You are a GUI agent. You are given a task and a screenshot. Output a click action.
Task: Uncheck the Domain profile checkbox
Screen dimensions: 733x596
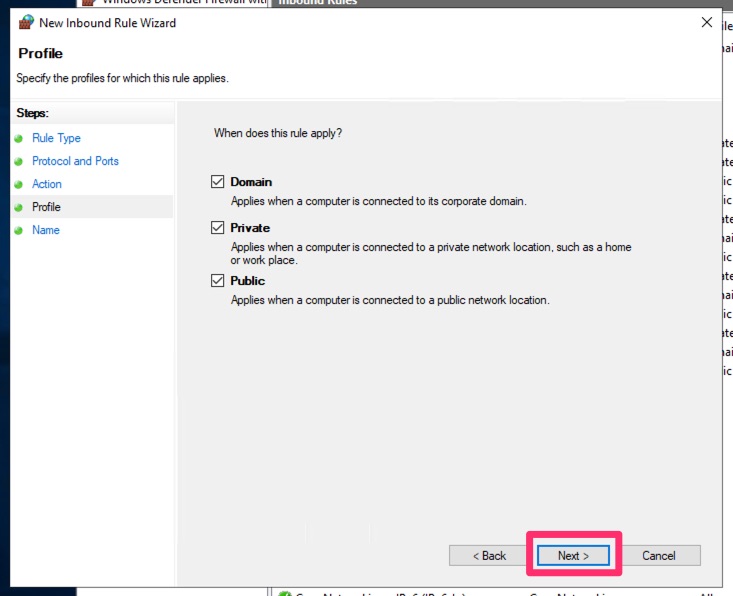(x=218, y=182)
